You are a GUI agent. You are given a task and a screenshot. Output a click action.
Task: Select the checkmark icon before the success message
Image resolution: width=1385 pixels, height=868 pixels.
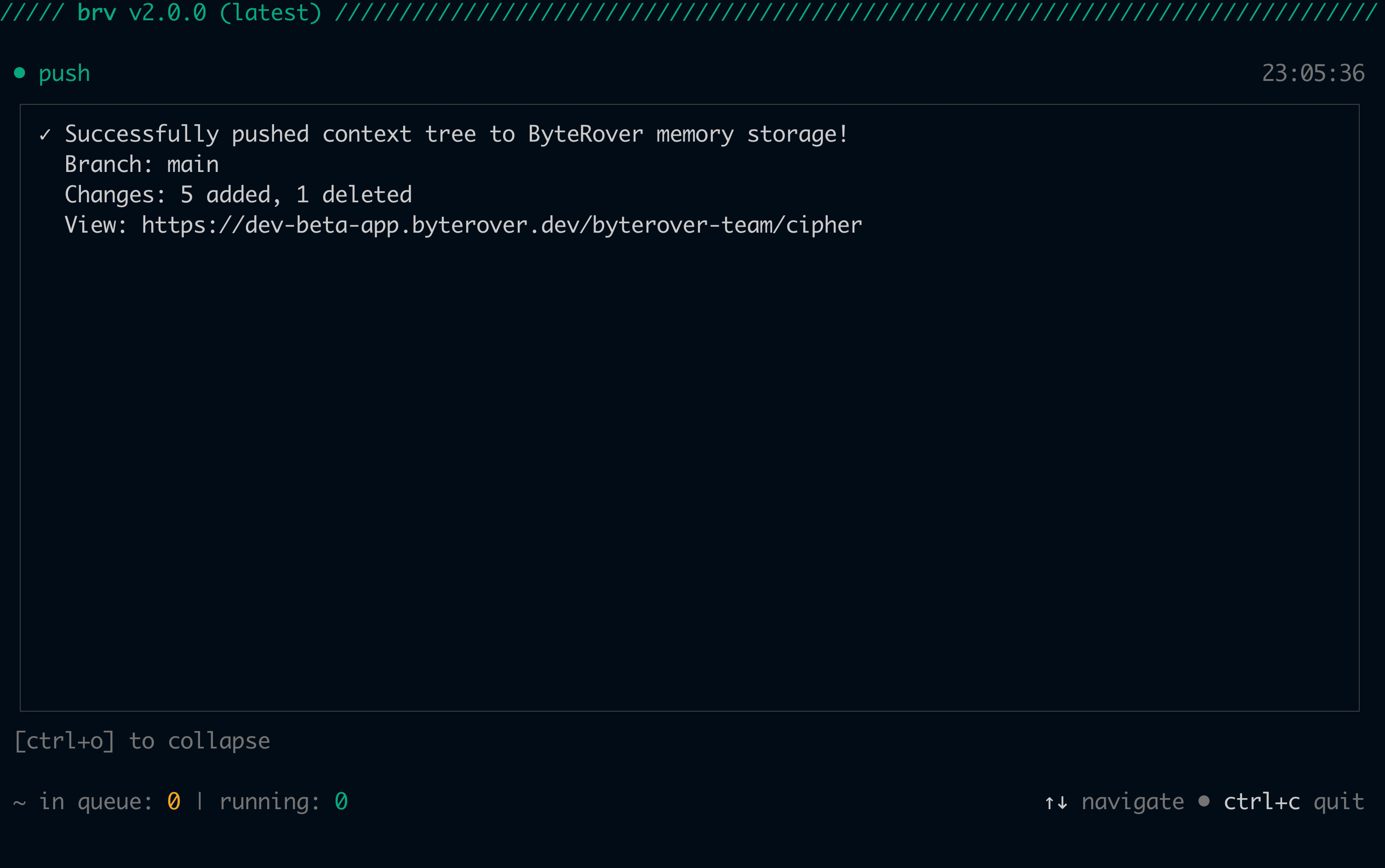click(46, 134)
